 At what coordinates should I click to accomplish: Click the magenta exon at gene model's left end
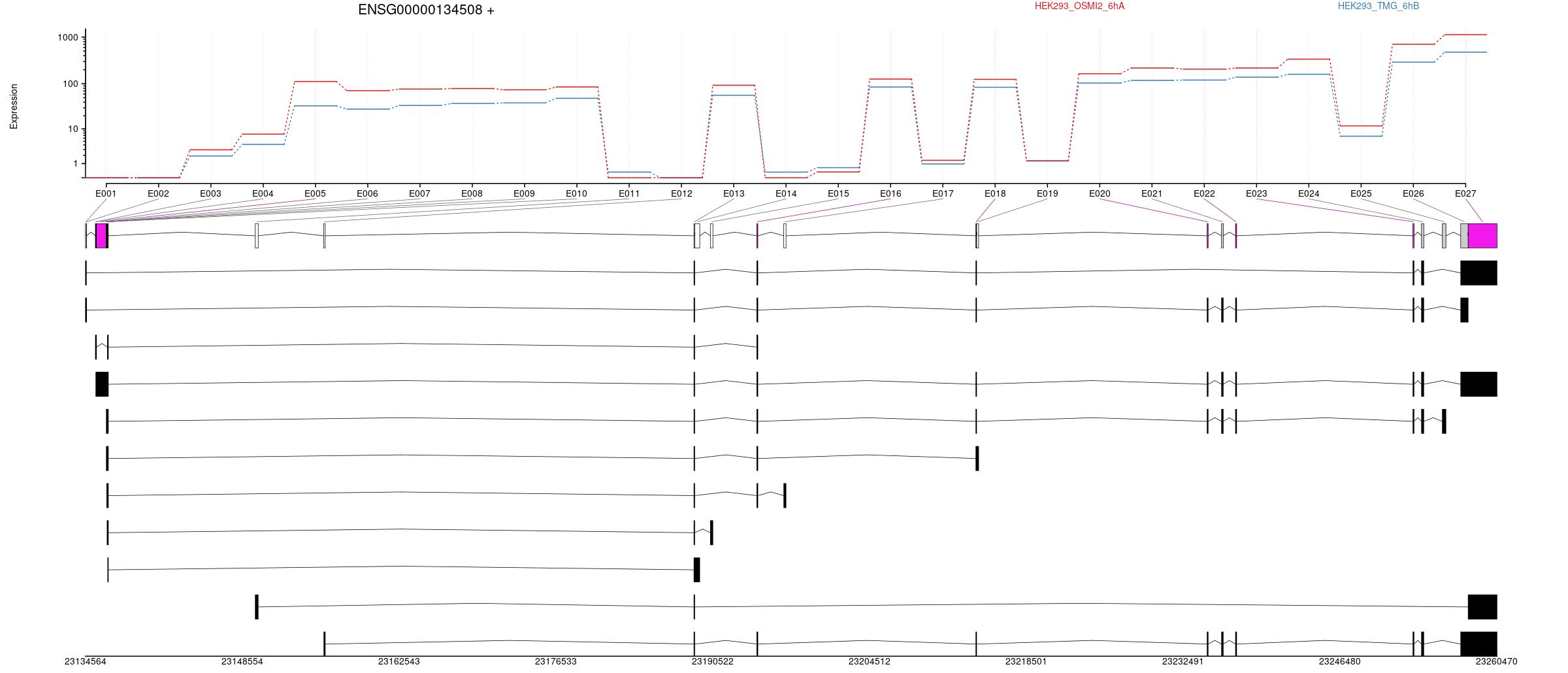tap(101, 236)
